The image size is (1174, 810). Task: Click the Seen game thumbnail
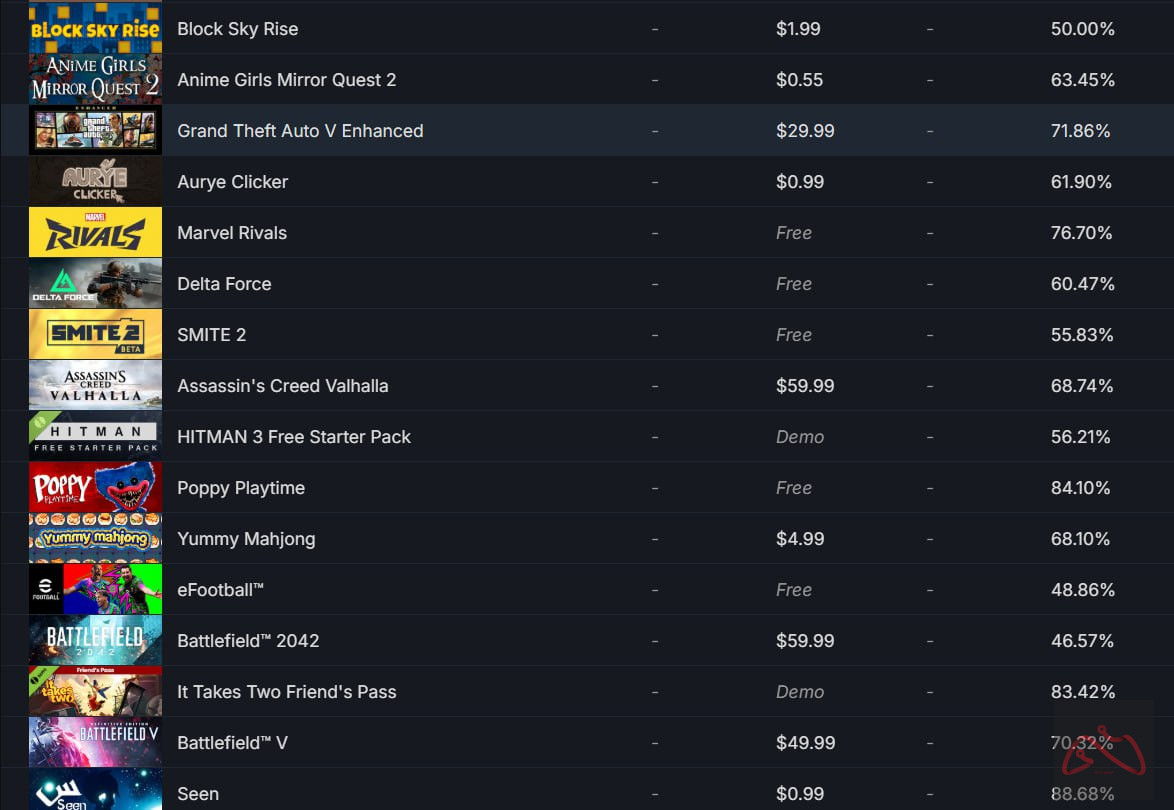(95, 790)
